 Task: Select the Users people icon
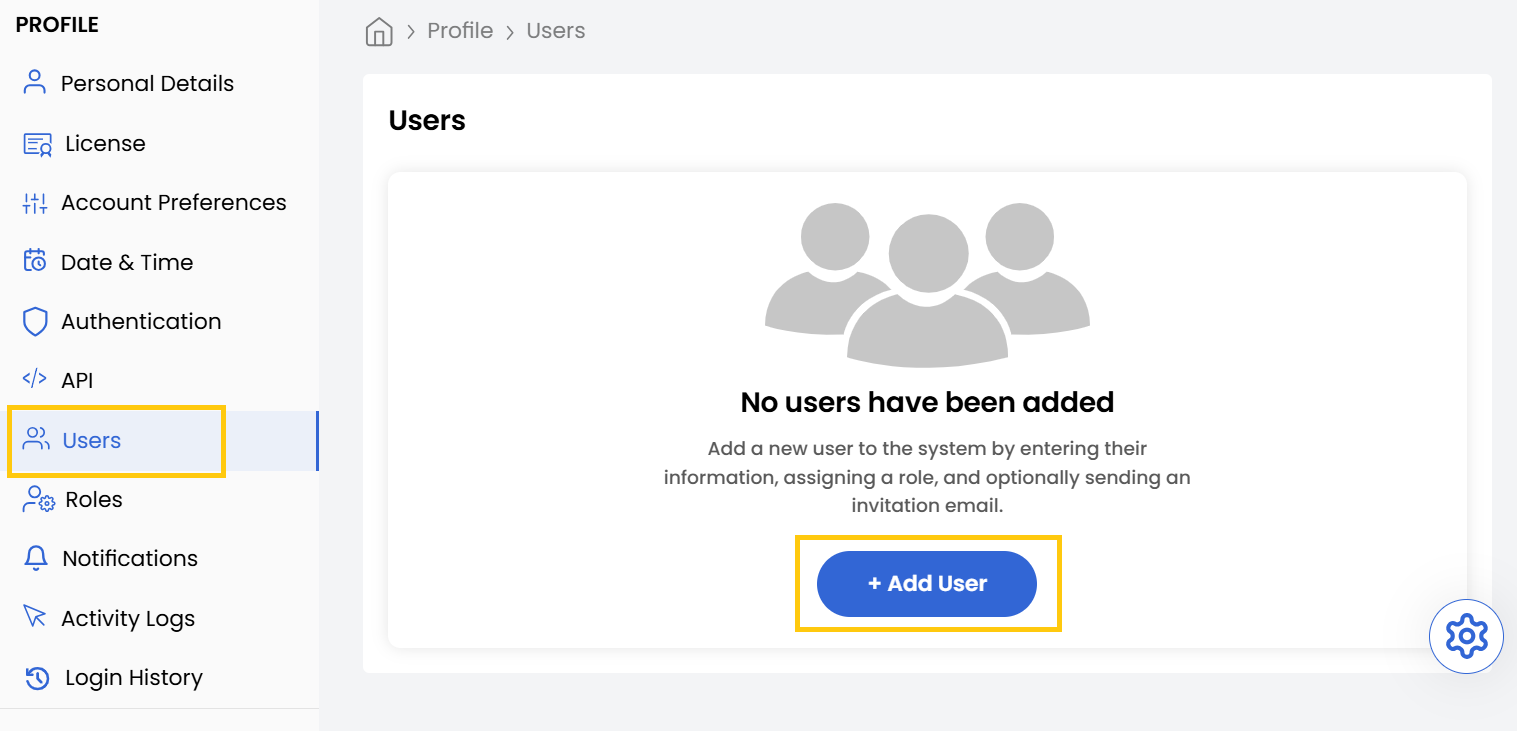coord(35,440)
